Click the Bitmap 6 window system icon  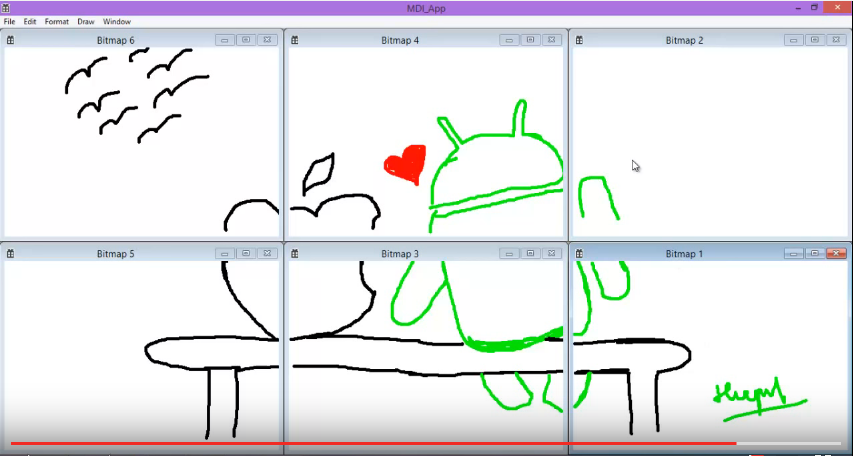click(x=10, y=40)
